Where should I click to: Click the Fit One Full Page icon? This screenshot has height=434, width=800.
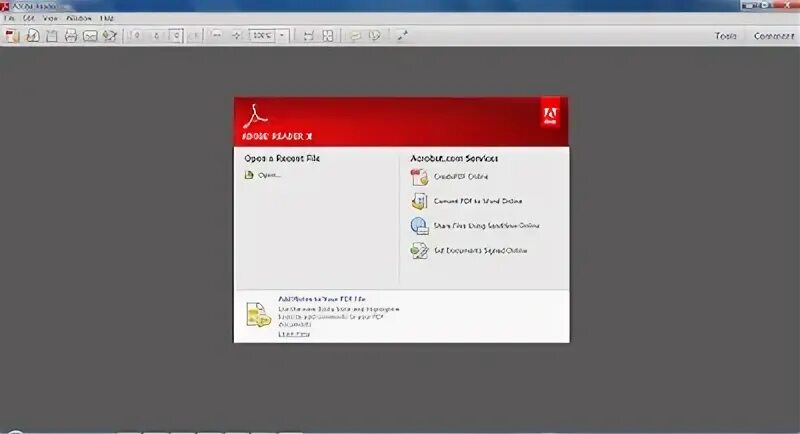point(328,36)
